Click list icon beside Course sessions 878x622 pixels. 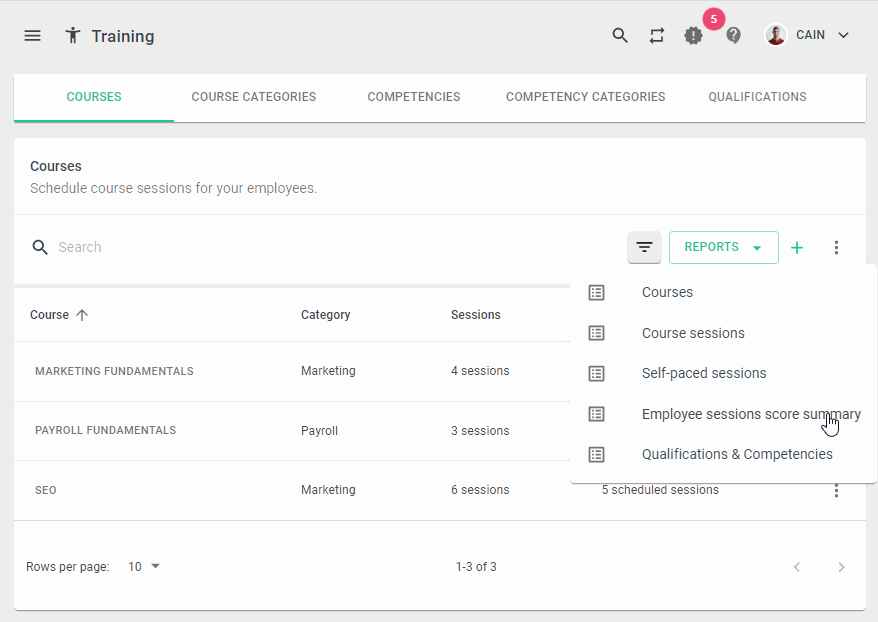point(596,333)
